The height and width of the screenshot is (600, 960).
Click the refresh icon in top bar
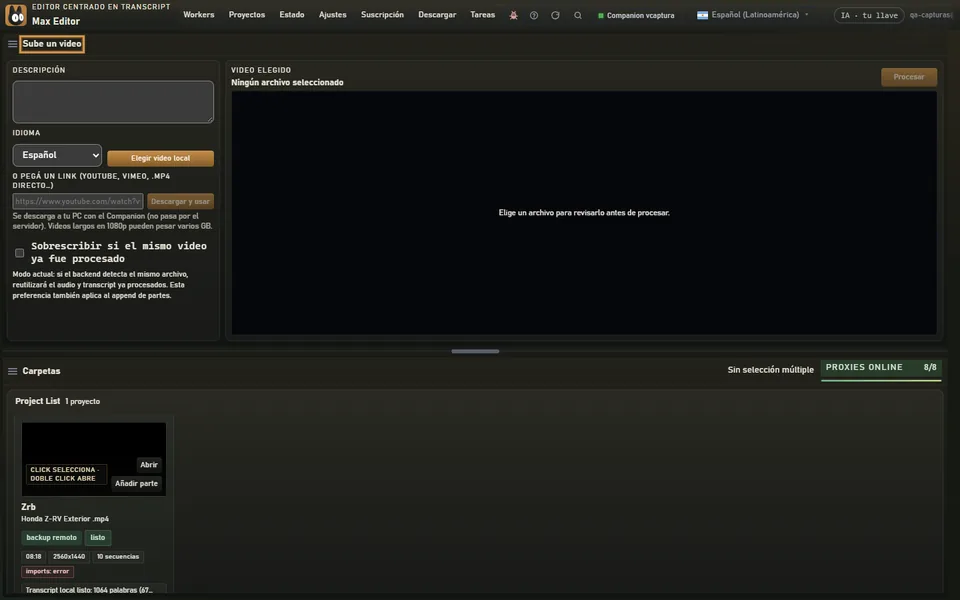(555, 15)
